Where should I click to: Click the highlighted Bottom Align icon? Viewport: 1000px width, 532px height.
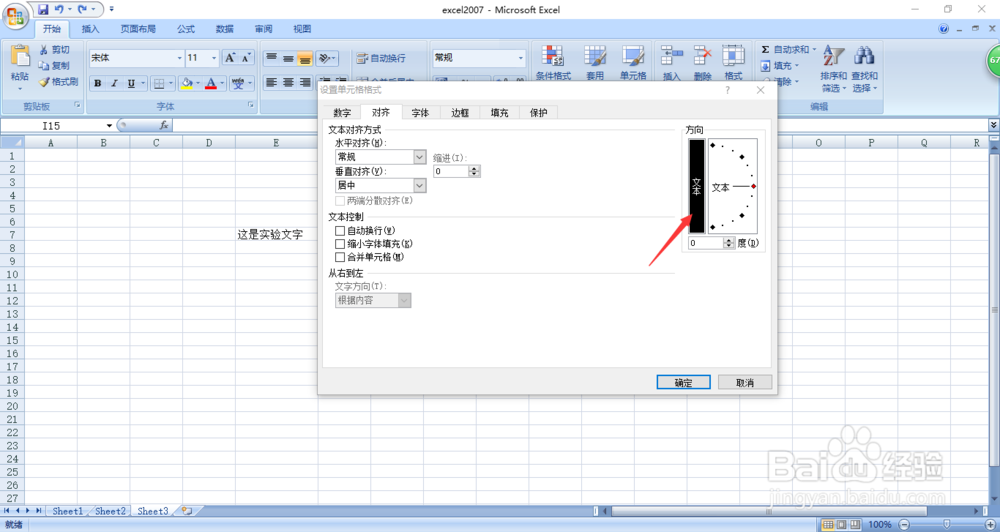point(305,58)
